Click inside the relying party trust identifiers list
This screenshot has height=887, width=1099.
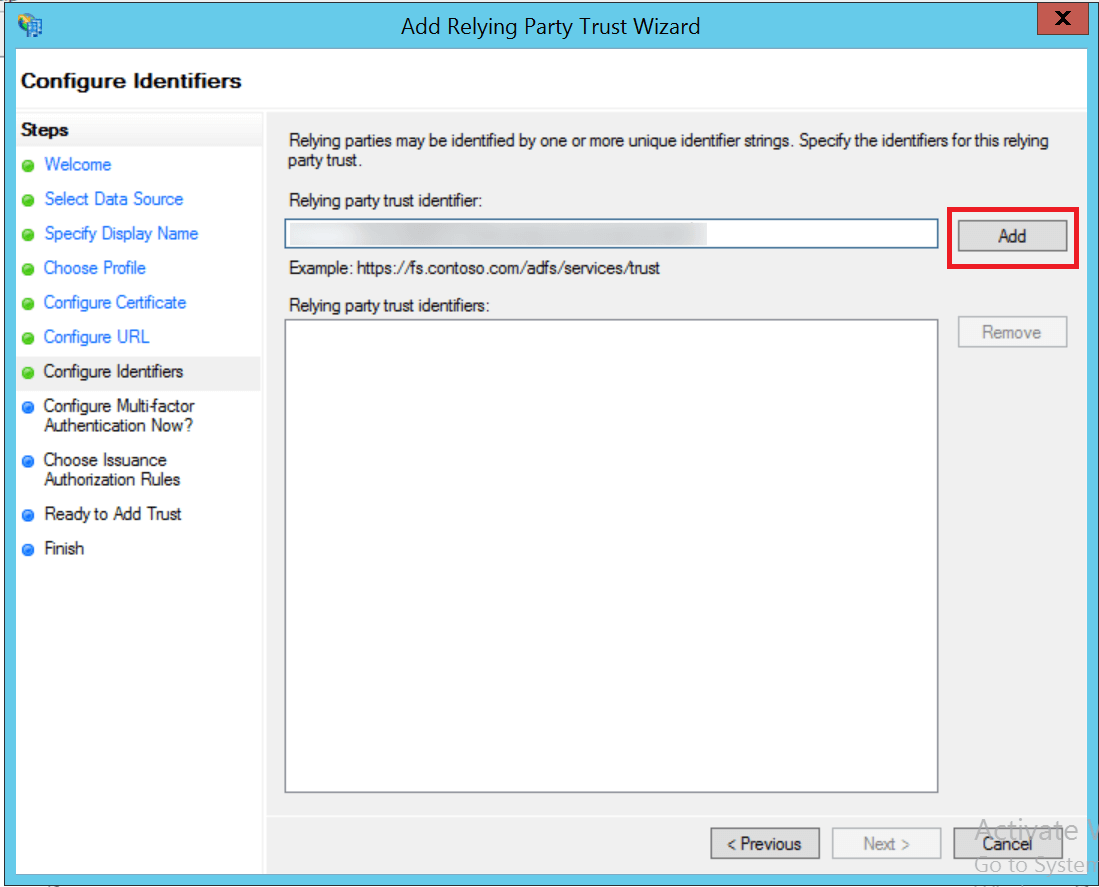point(611,556)
